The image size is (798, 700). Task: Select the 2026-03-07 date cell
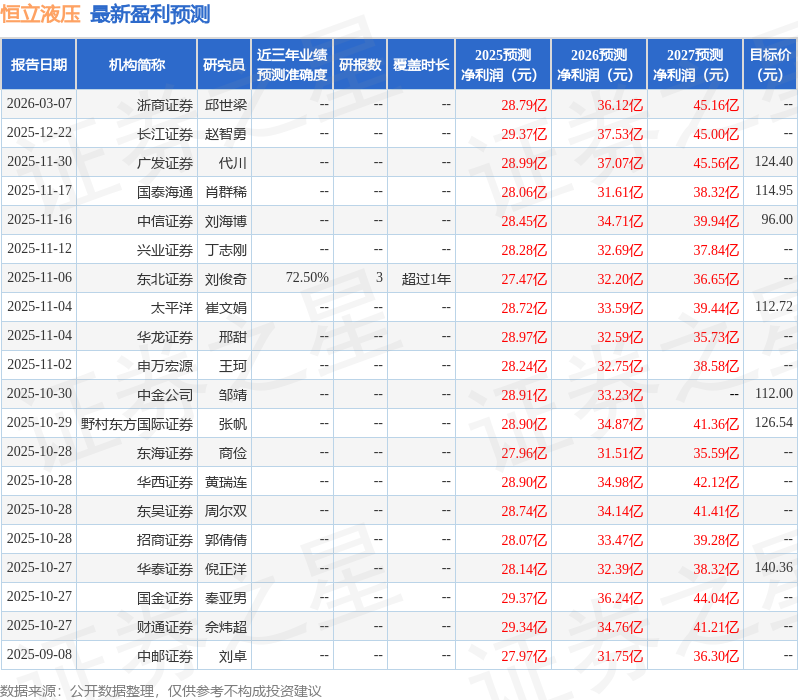[x=39, y=104]
